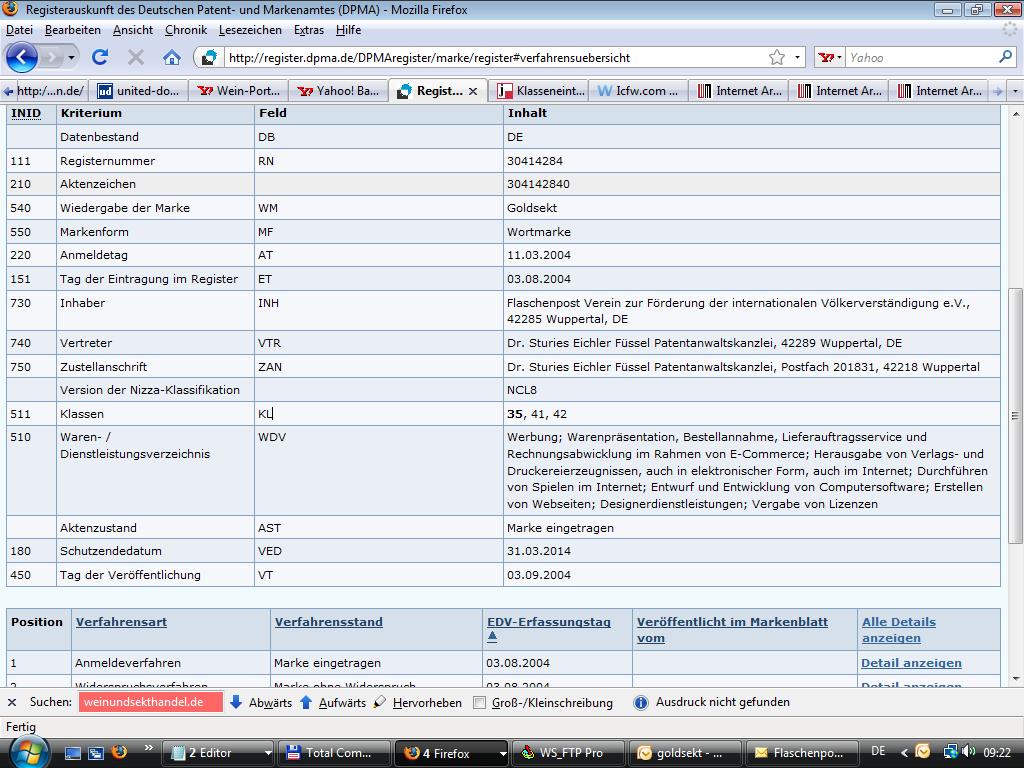Click the 'Alle Details anzeigen' link
Viewport: 1024px width, 768px height.
899,630
